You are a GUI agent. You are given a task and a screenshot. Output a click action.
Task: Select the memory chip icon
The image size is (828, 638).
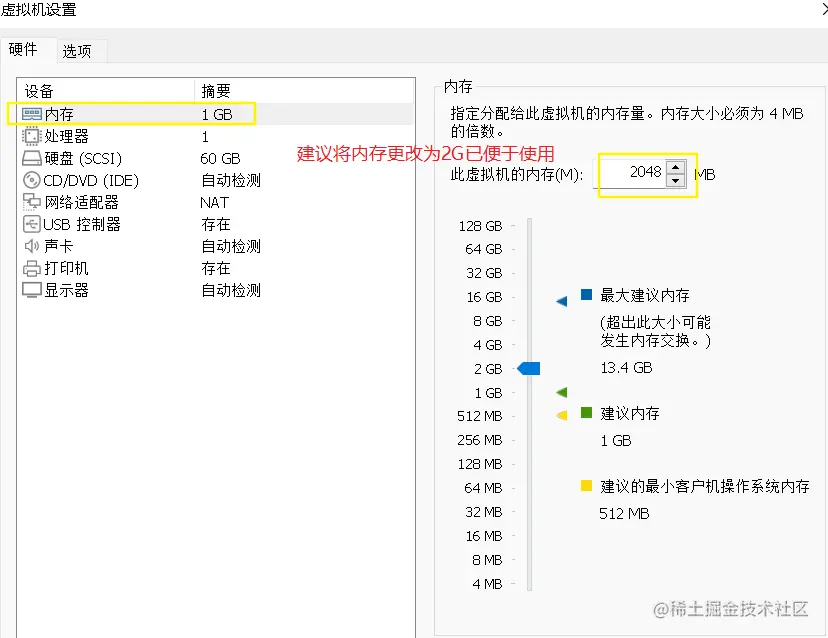[32, 114]
